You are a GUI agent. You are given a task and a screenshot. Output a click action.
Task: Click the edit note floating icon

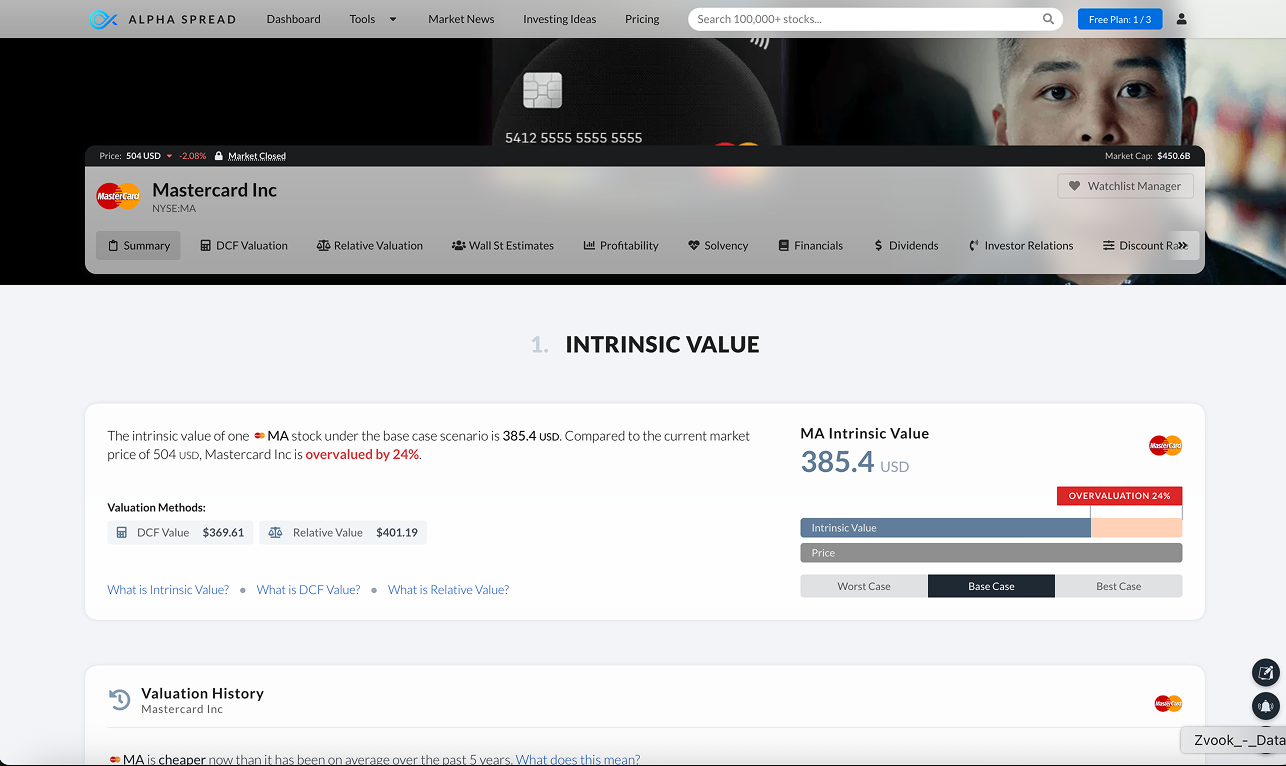[1265, 672]
